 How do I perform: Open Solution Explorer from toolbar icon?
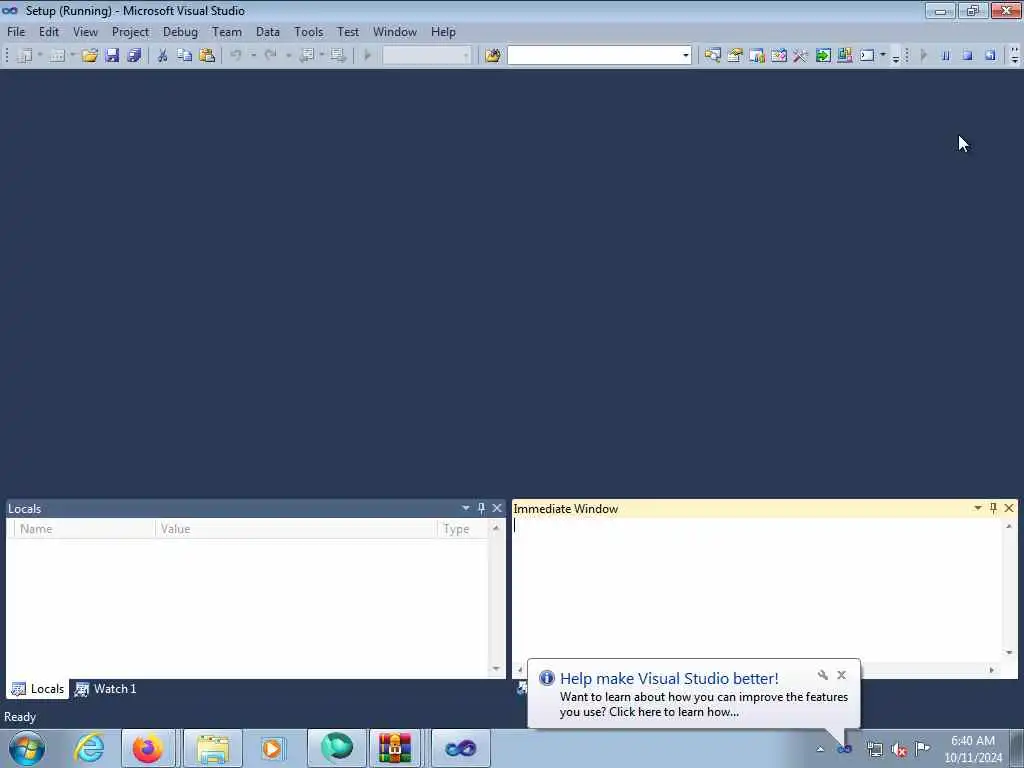pos(712,56)
